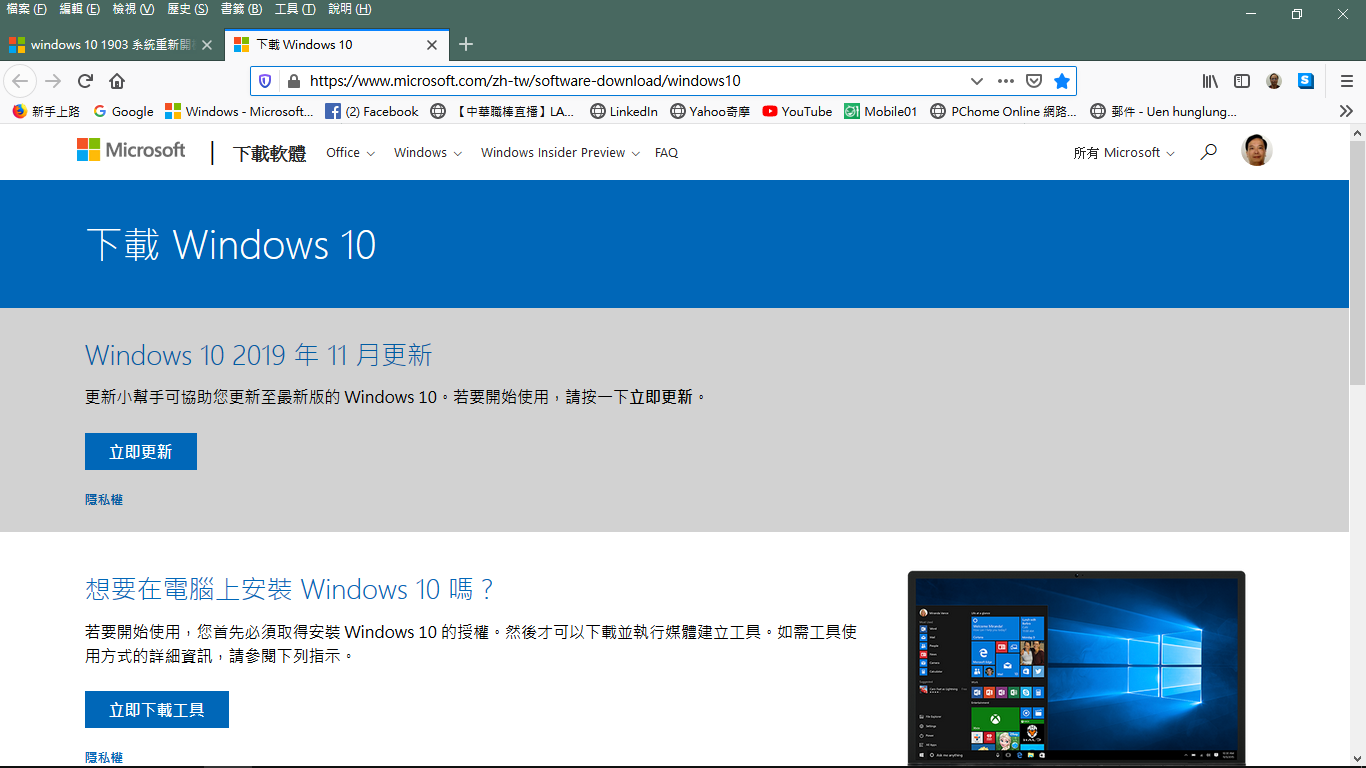The image size is (1366, 768).
Task: Expand the Windows dropdown menu
Action: (428, 153)
